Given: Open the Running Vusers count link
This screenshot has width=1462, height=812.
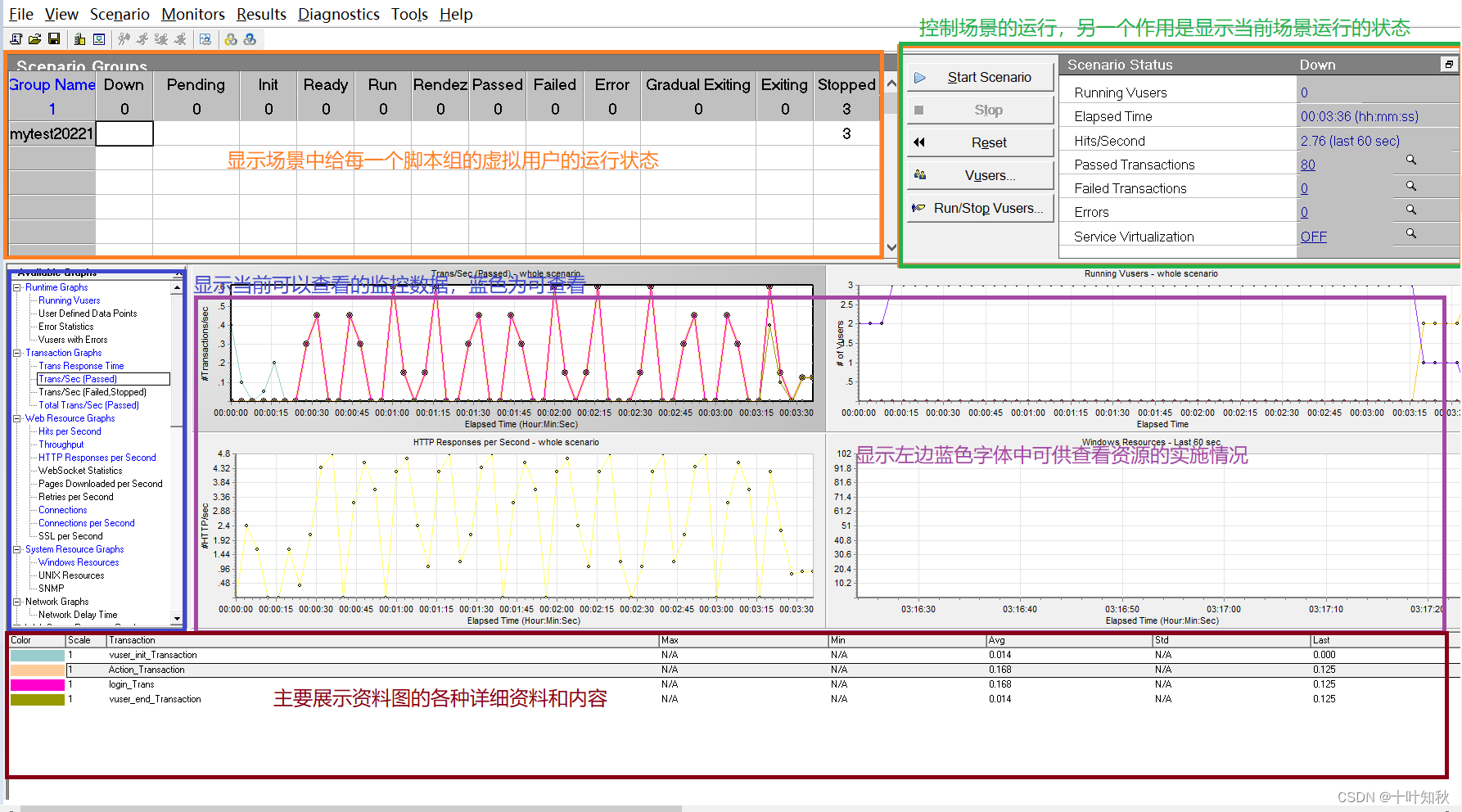Looking at the screenshot, I should (x=1304, y=92).
